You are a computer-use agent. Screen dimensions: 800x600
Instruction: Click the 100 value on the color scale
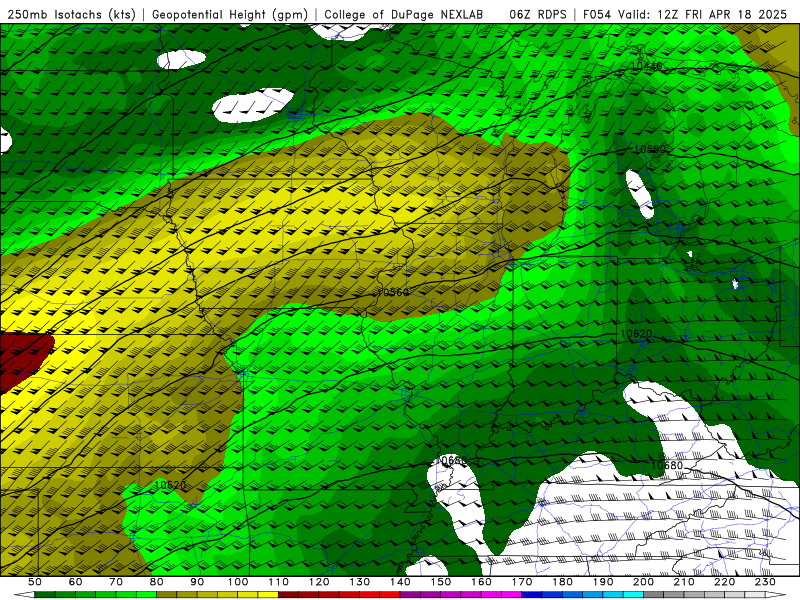[238, 582]
